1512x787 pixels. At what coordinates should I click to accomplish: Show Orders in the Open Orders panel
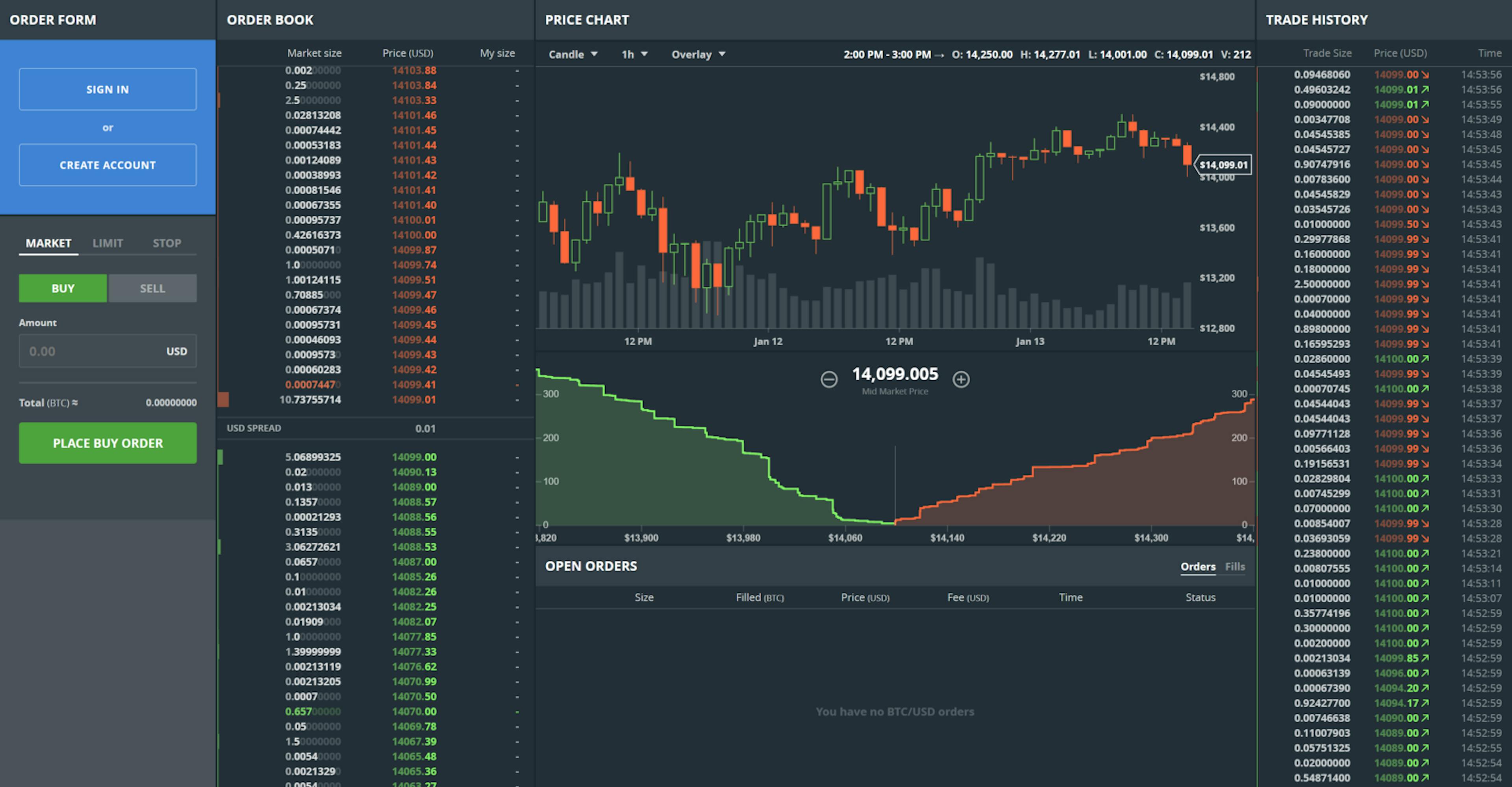pyautogui.click(x=1198, y=567)
